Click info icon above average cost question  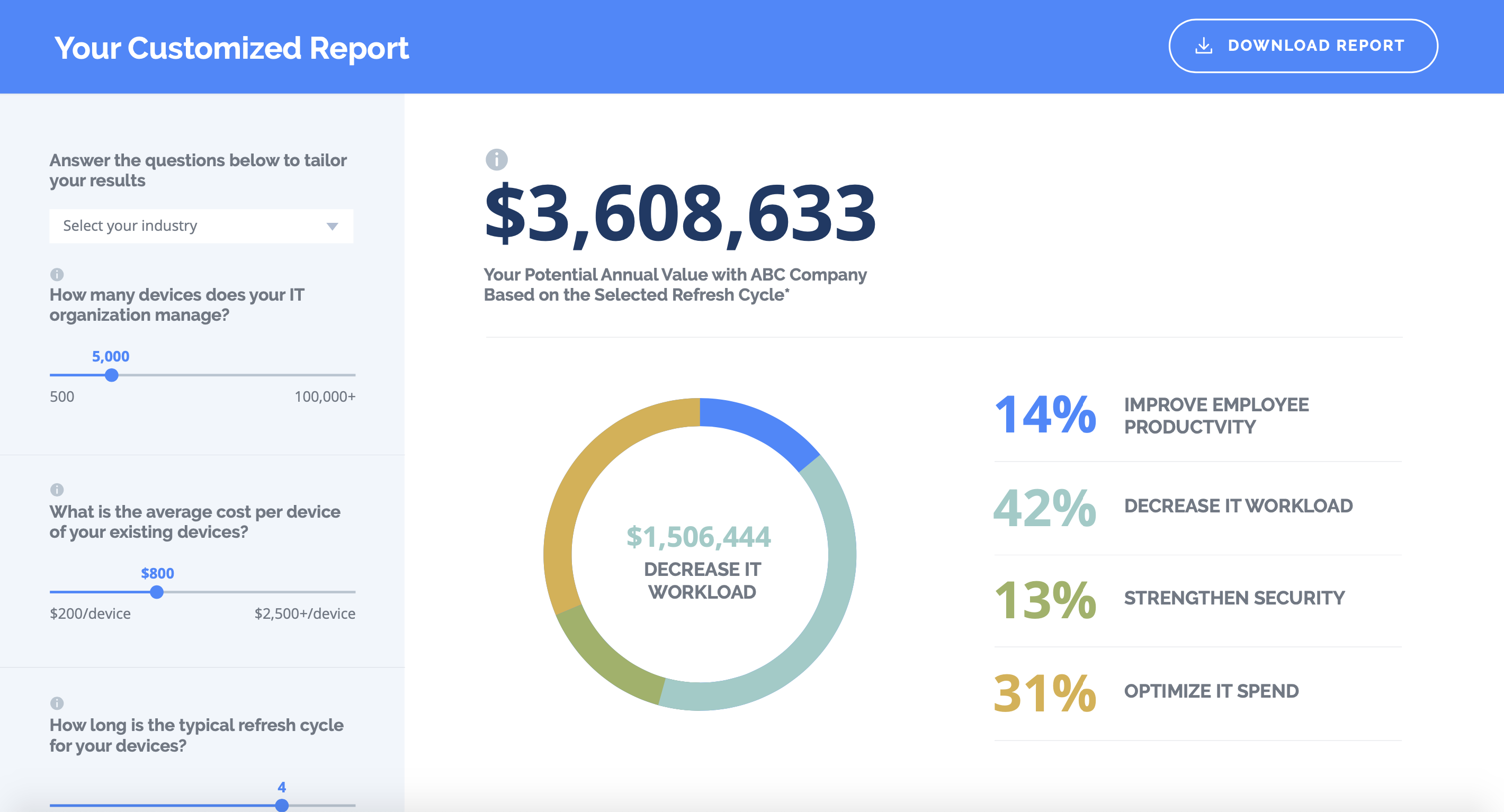tap(57, 489)
